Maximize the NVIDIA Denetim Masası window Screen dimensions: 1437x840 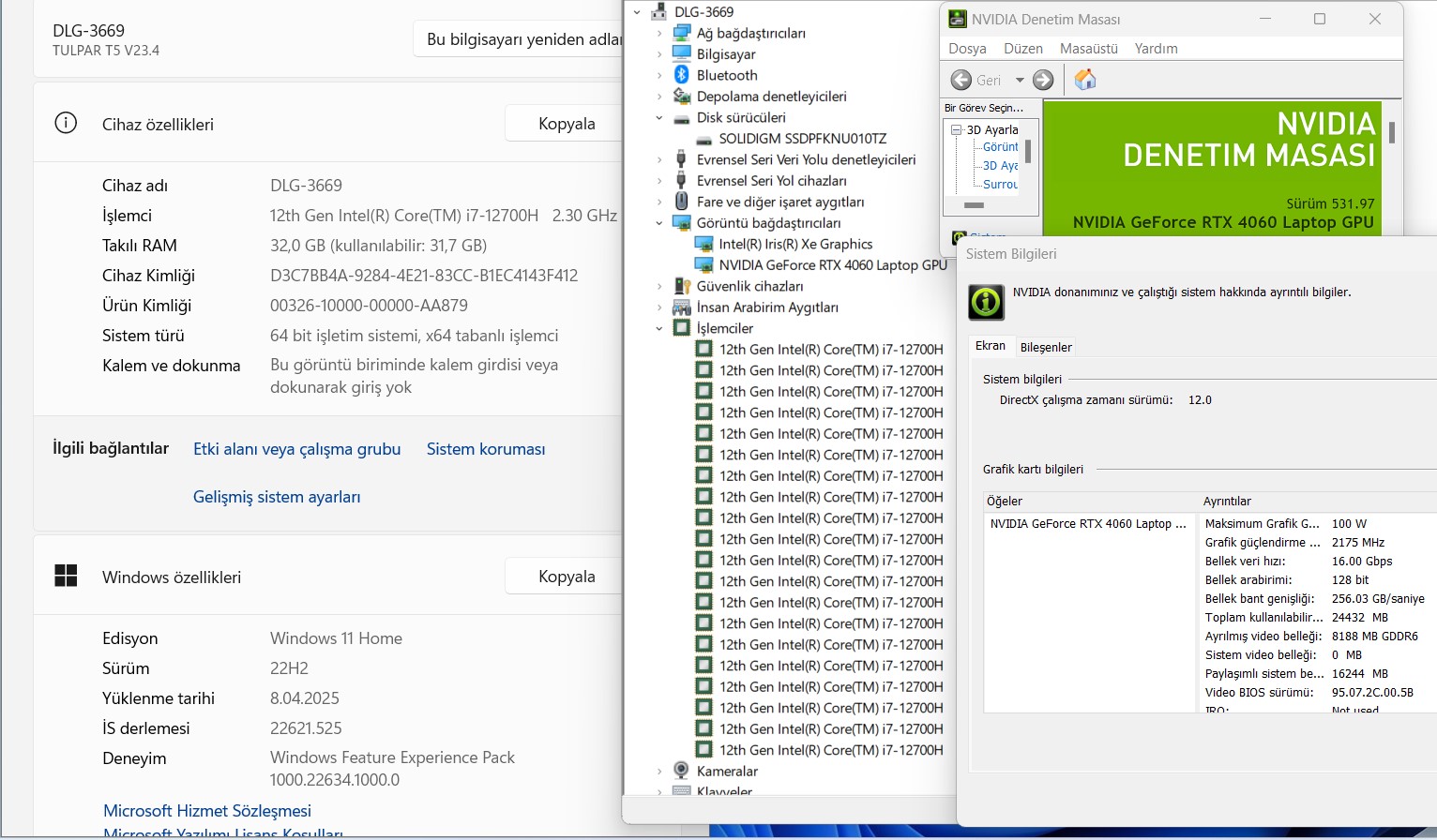pos(1320,19)
